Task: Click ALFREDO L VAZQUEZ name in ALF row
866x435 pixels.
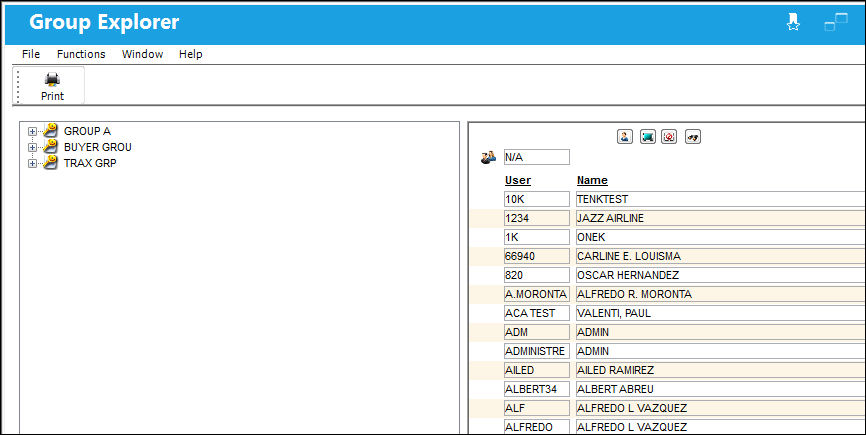Action: [x=720, y=408]
